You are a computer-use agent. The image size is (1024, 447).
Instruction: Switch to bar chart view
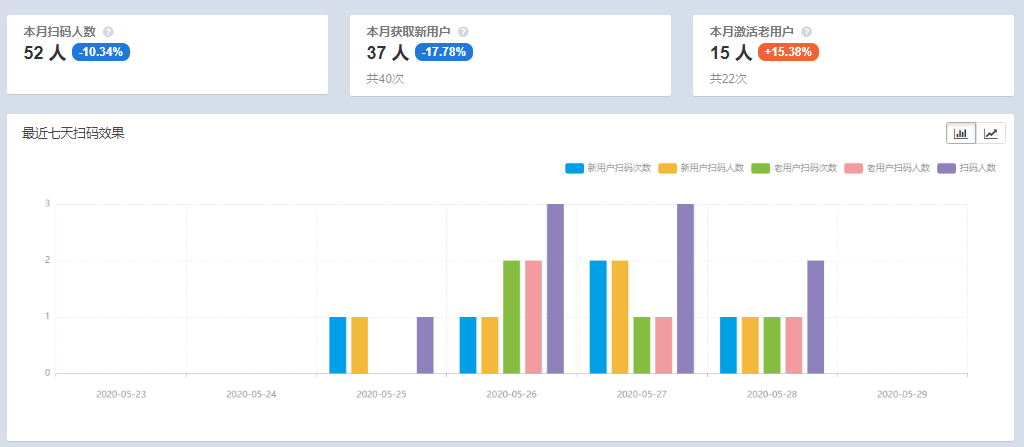(x=961, y=133)
